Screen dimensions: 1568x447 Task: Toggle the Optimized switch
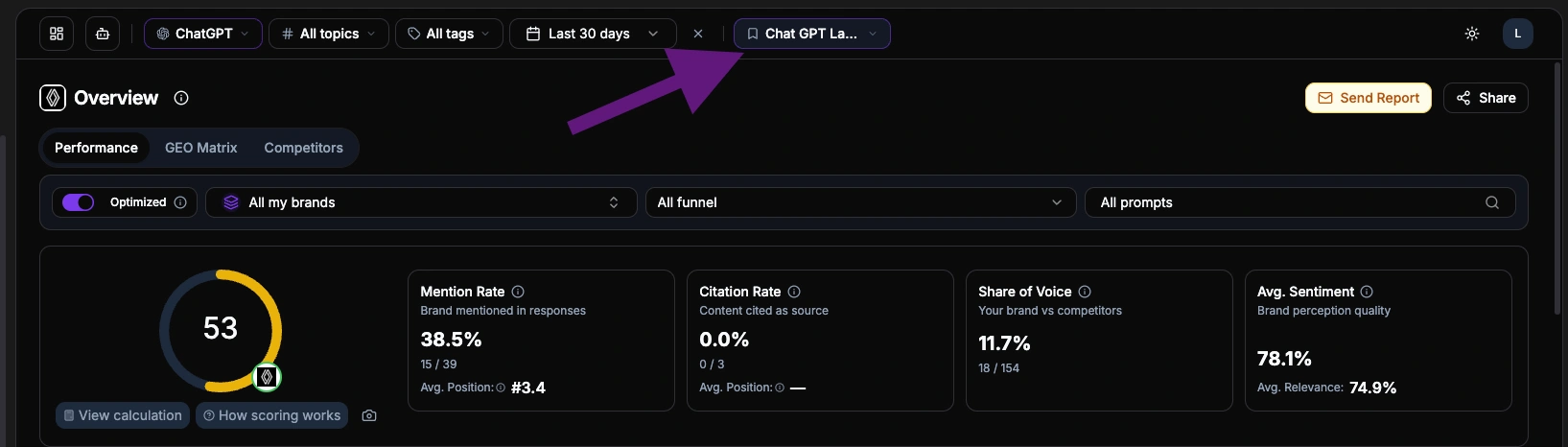tap(79, 202)
